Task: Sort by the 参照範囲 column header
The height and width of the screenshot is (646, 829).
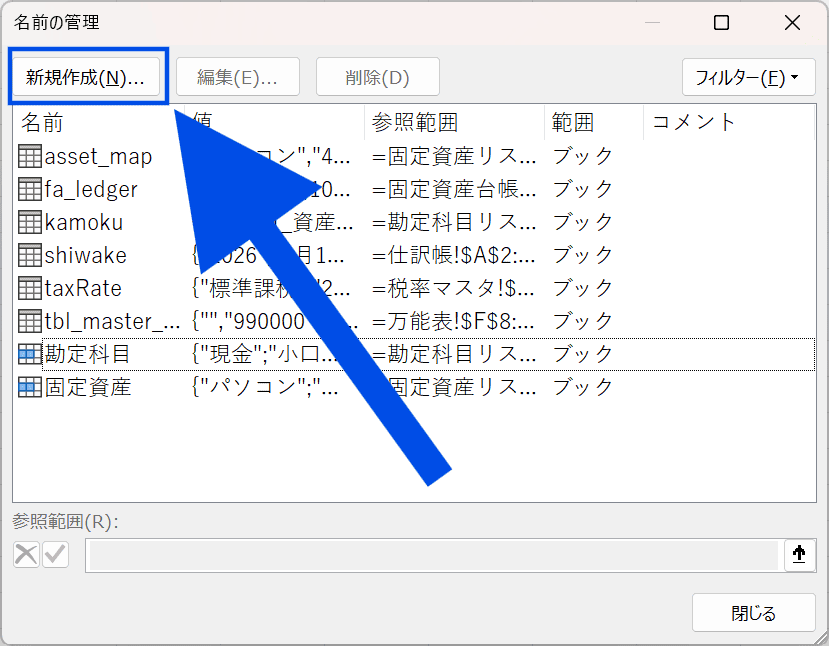Action: (453, 122)
